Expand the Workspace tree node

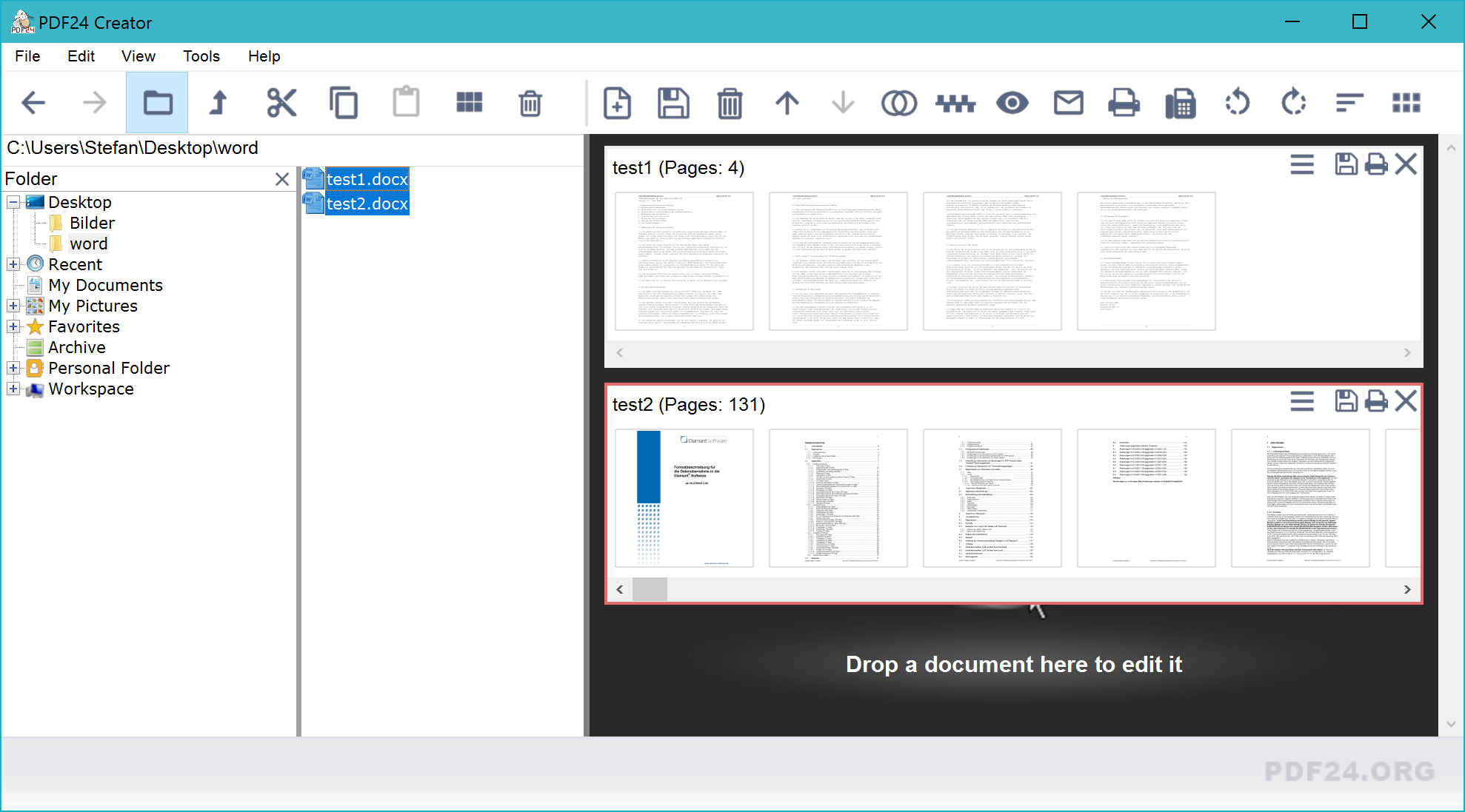tap(13, 389)
